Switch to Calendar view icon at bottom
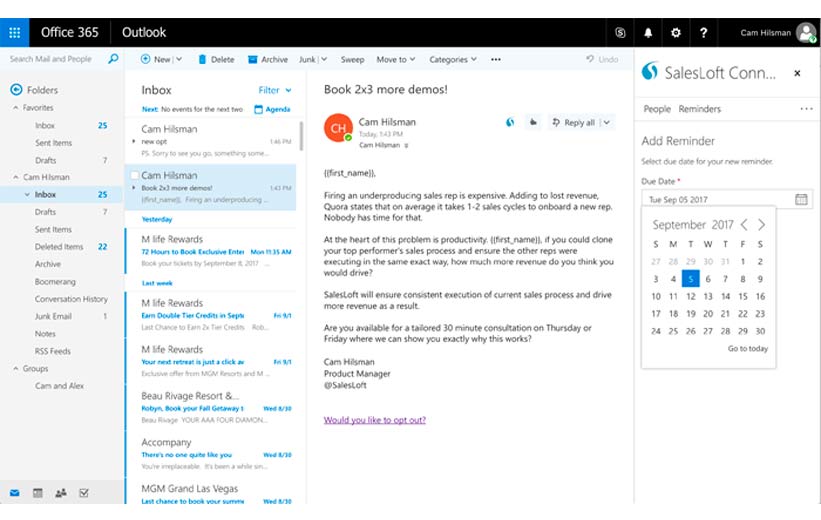The height and width of the screenshot is (520, 821). (38, 493)
